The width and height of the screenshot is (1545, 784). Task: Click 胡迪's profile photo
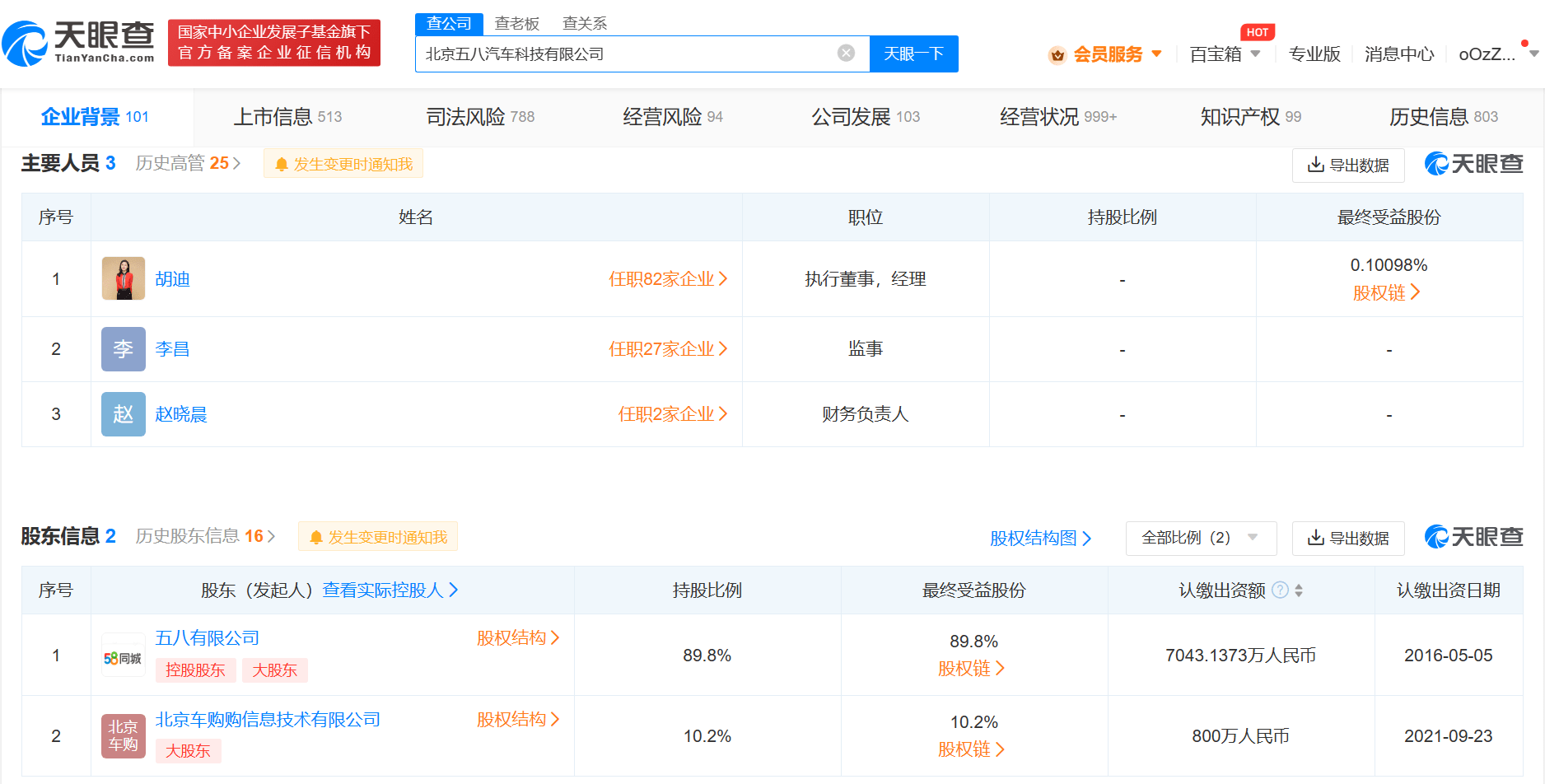coord(123,278)
